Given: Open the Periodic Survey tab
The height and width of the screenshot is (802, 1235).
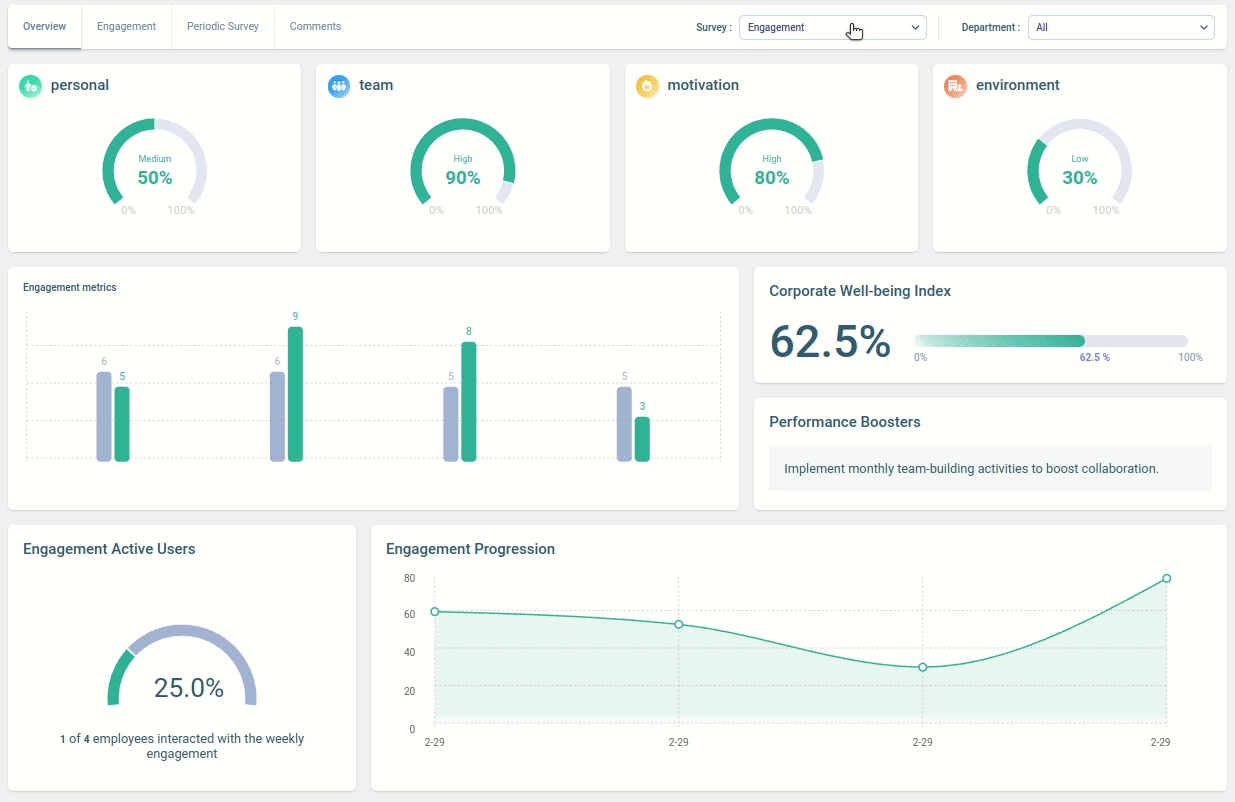Looking at the screenshot, I should pos(223,27).
